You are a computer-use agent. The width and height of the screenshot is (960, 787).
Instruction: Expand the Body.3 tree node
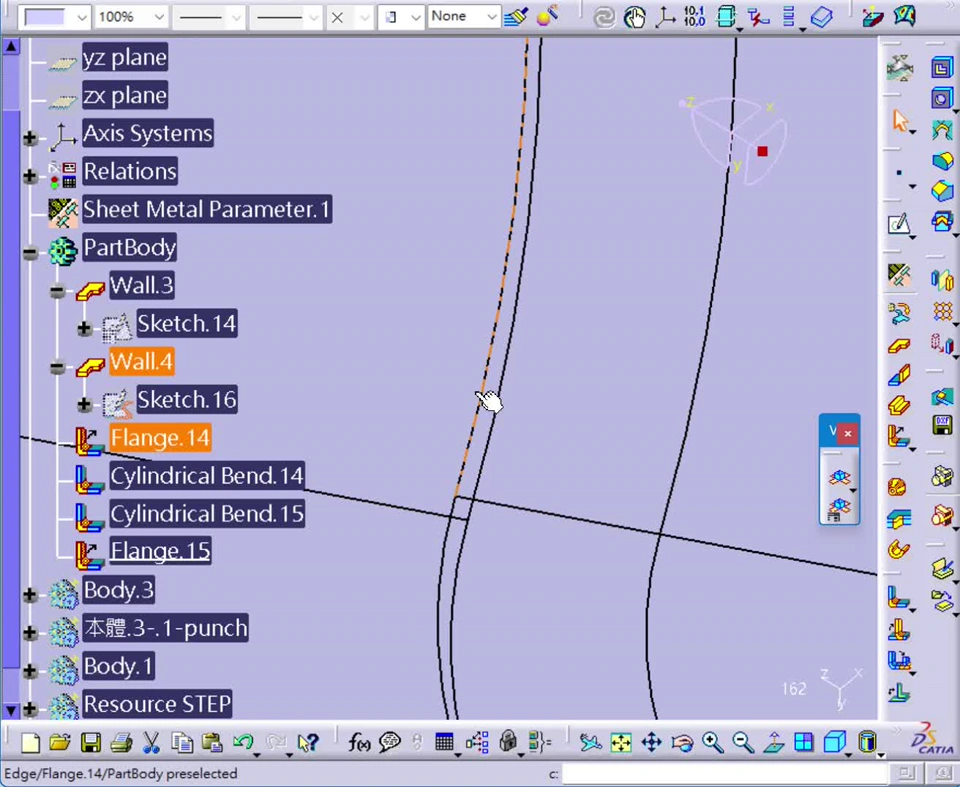(x=30, y=596)
